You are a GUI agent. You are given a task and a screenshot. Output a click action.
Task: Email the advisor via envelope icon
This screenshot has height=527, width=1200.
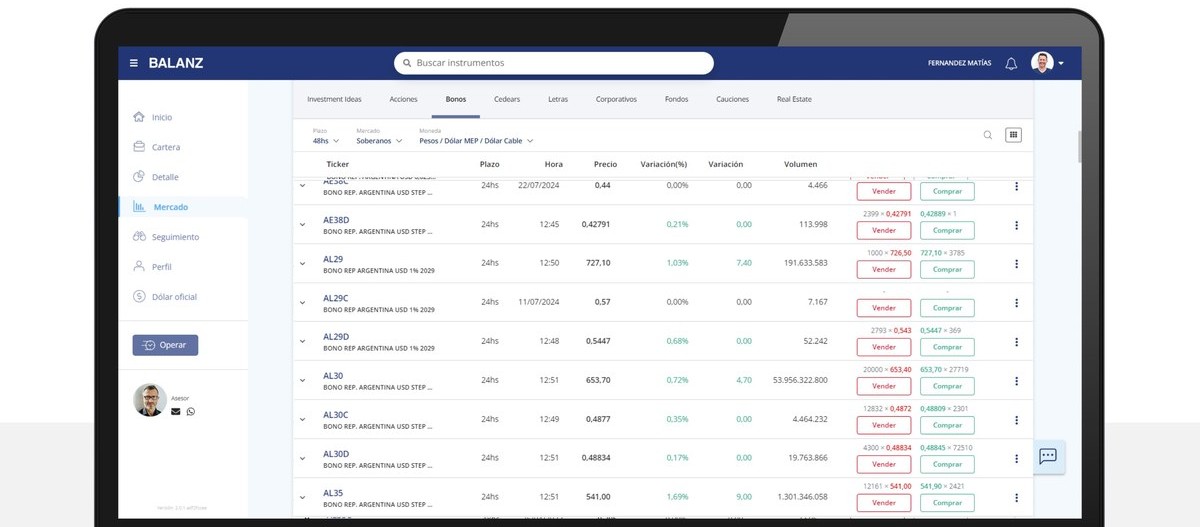tap(176, 411)
